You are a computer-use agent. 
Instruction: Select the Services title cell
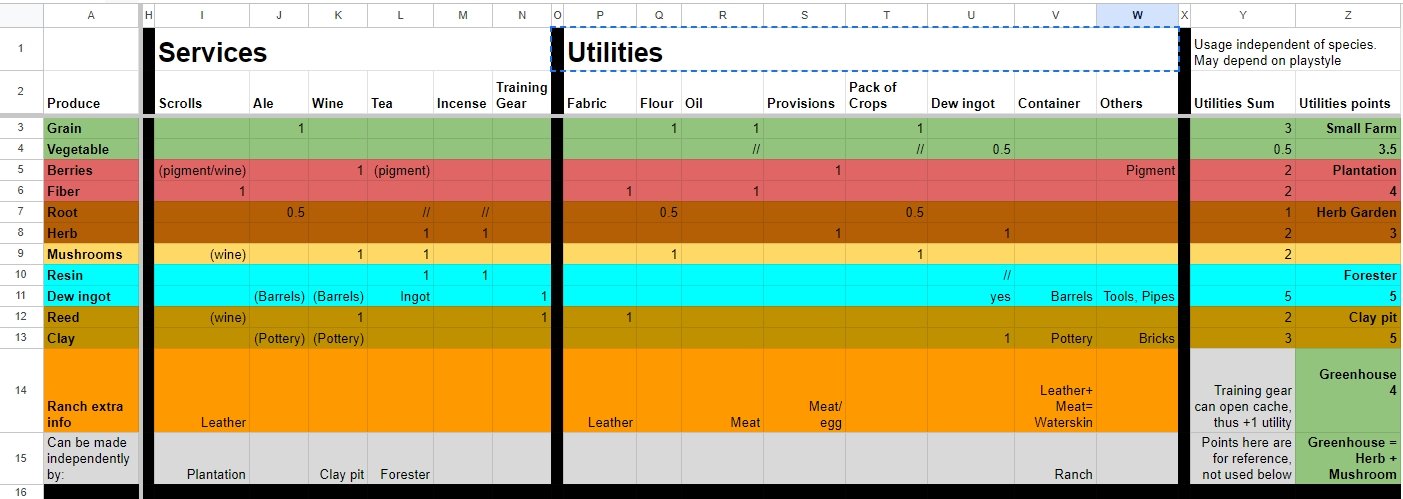tap(350, 52)
